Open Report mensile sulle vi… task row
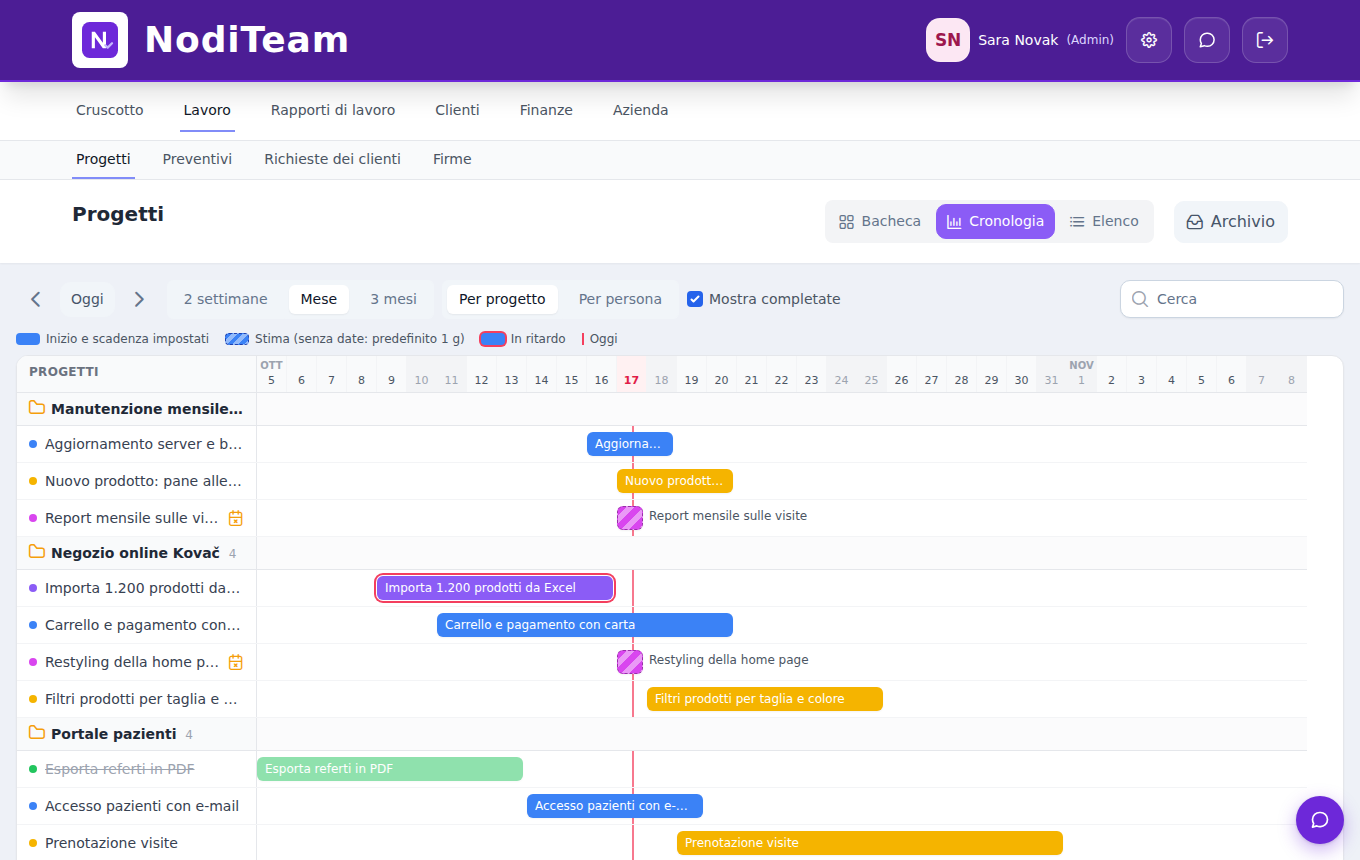1360x860 pixels. pyautogui.click(x=137, y=518)
